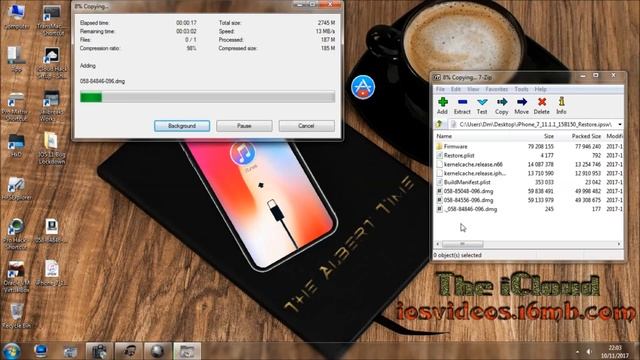Open the 058-84846 dmg file desktop icon
This screenshot has width=640, height=360.
point(51,231)
